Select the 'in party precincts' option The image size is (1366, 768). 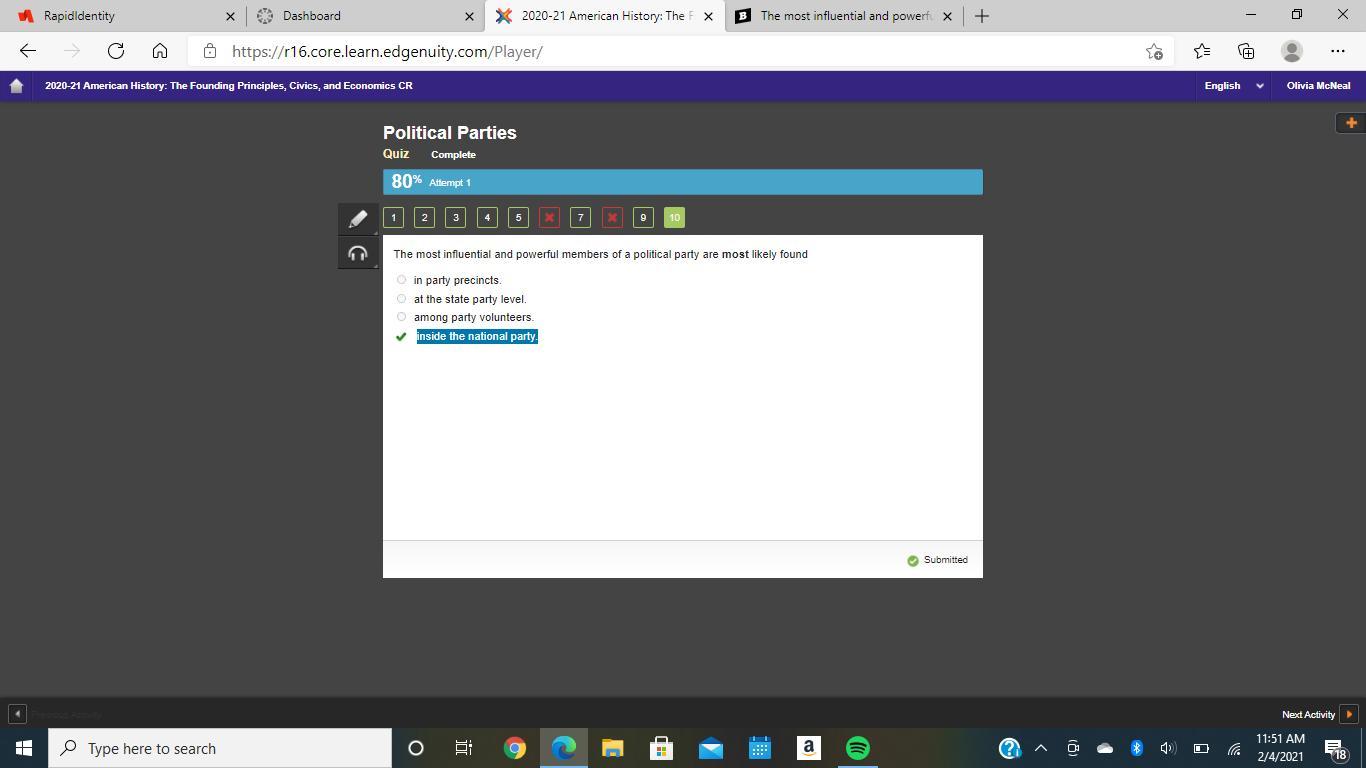pyautogui.click(x=402, y=280)
